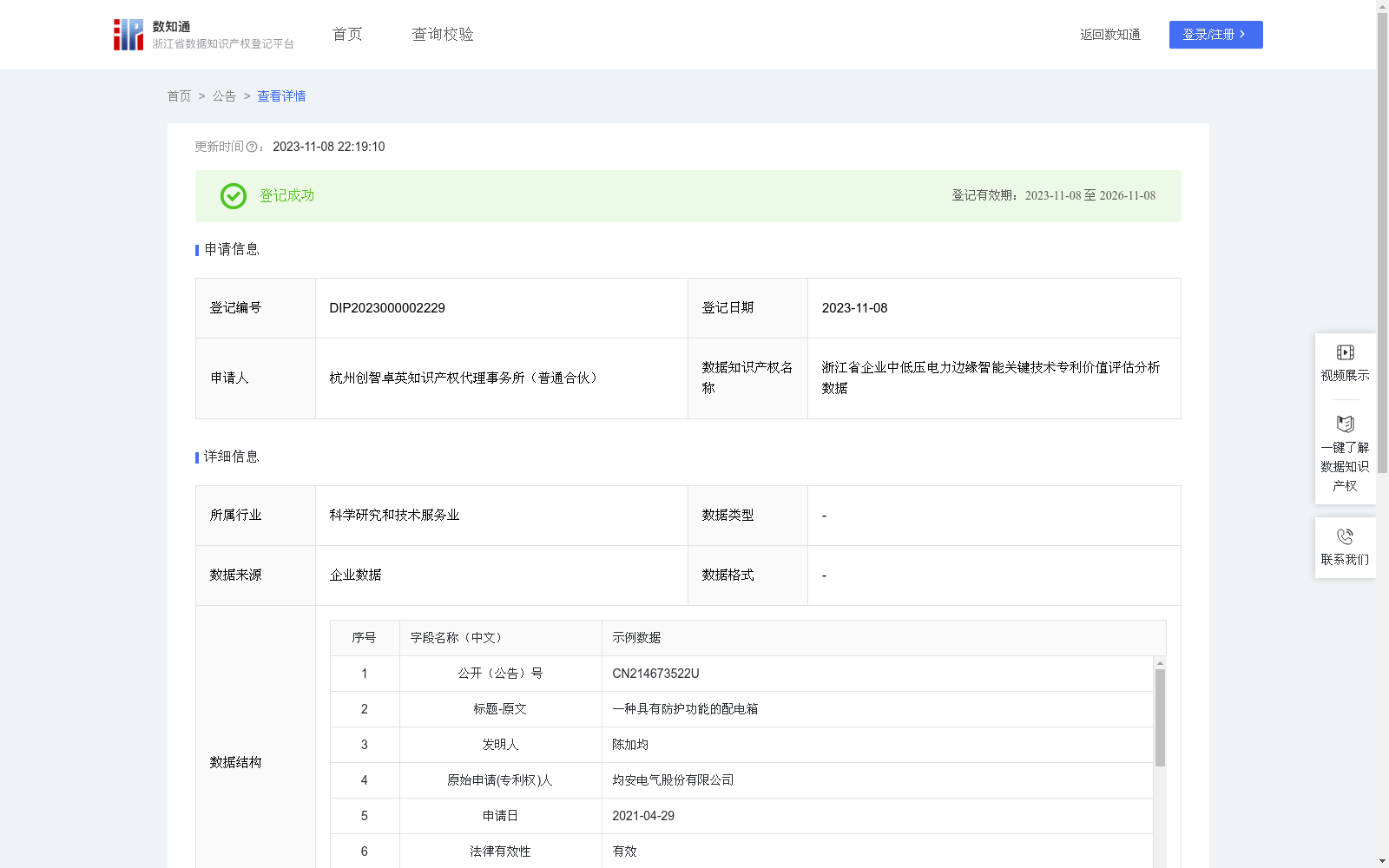Click 公告 in the breadcrumb

(224, 96)
